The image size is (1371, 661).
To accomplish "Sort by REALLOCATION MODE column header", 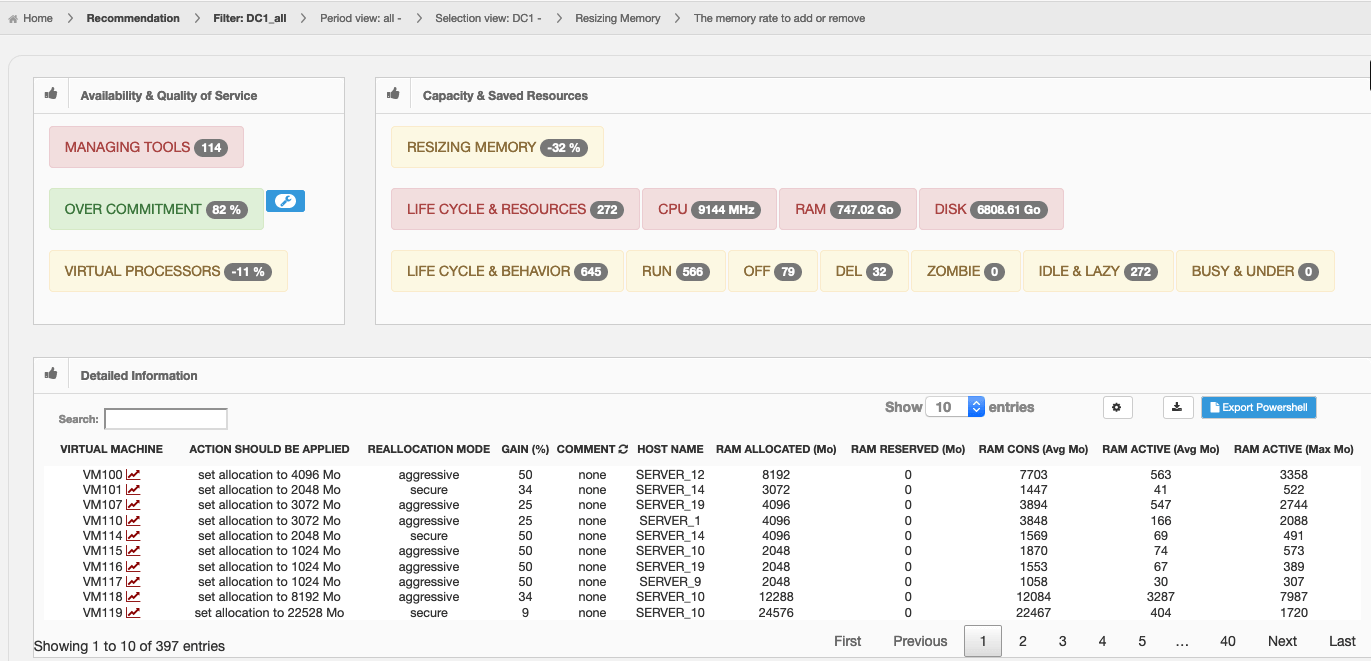I will pos(429,449).
